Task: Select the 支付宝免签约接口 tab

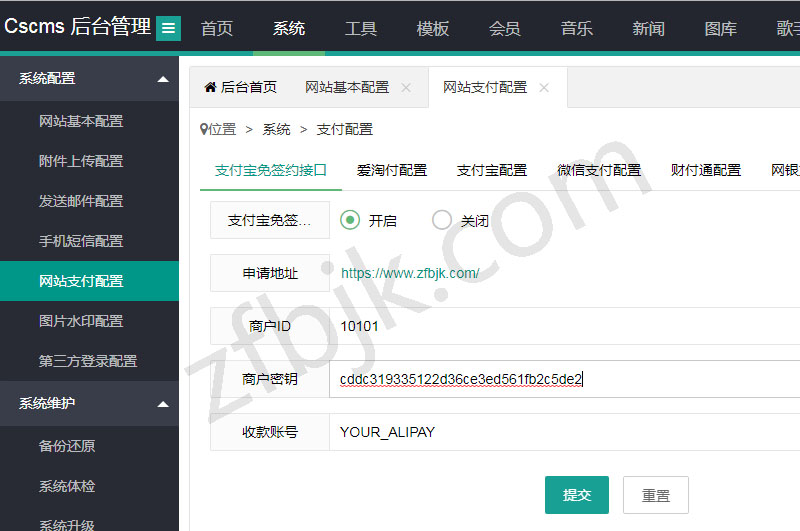Action: [271, 170]
